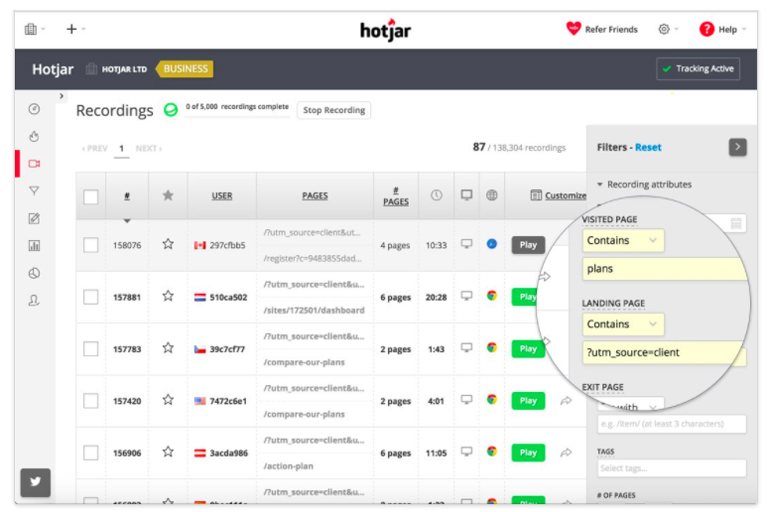Collapse the Filters panel with arrow button
Image resolution: width=768 pixels, height=512 pixels.
pos(738,147)
